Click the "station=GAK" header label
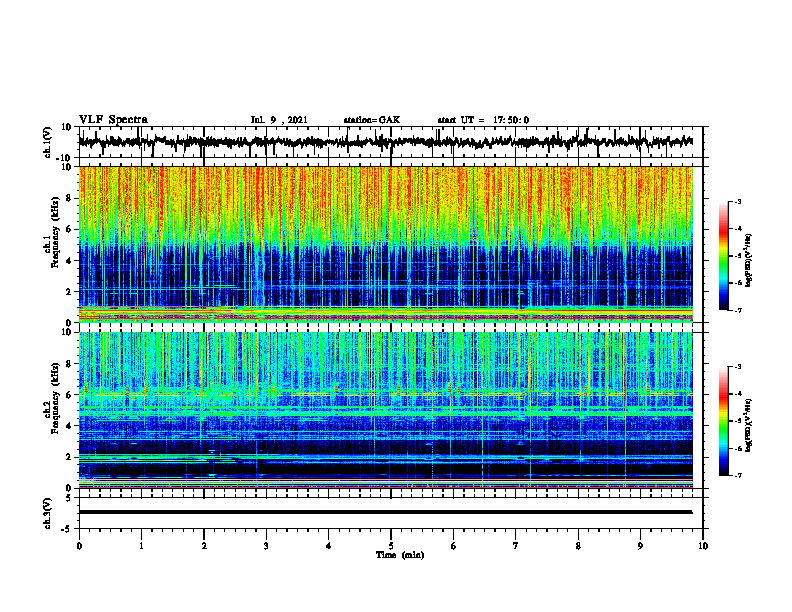 pyautogui.click(x=372, y=120)
